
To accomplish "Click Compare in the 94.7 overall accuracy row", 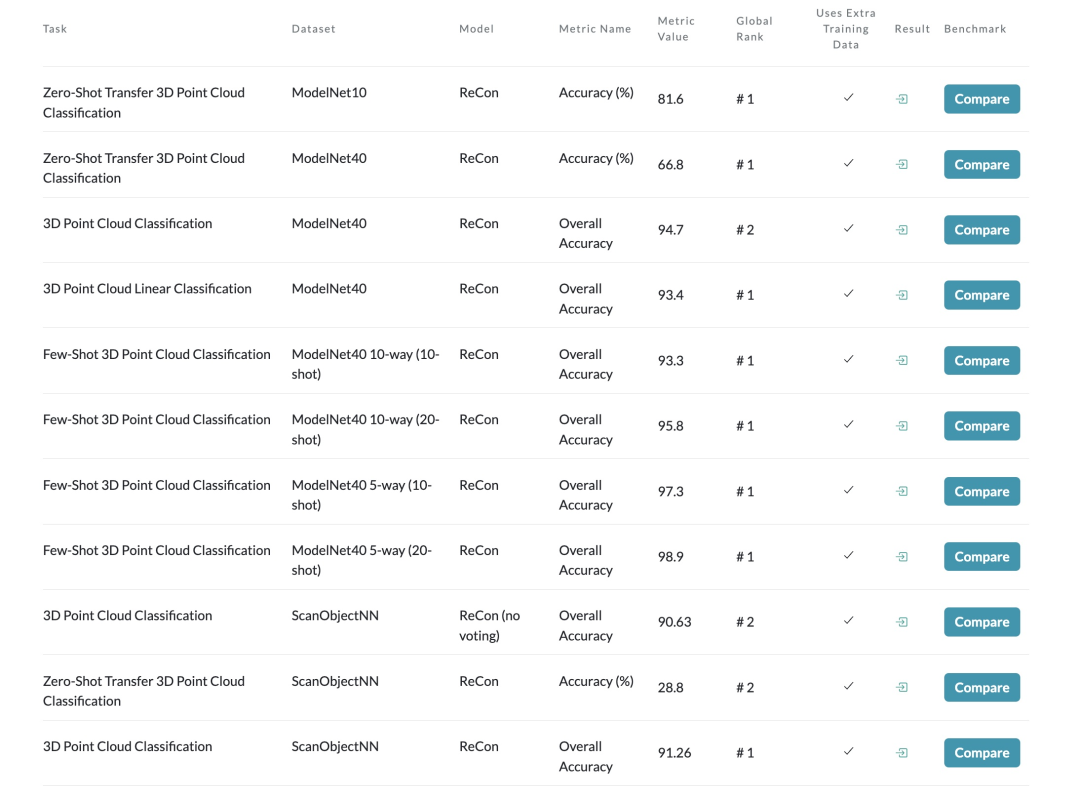I will point(981,230).
